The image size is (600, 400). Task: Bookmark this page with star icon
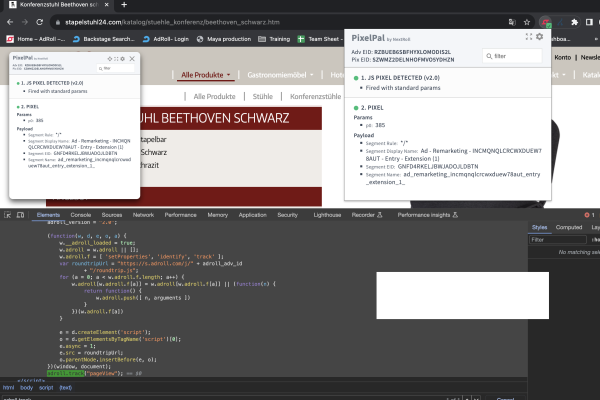[x=526, y=20]
